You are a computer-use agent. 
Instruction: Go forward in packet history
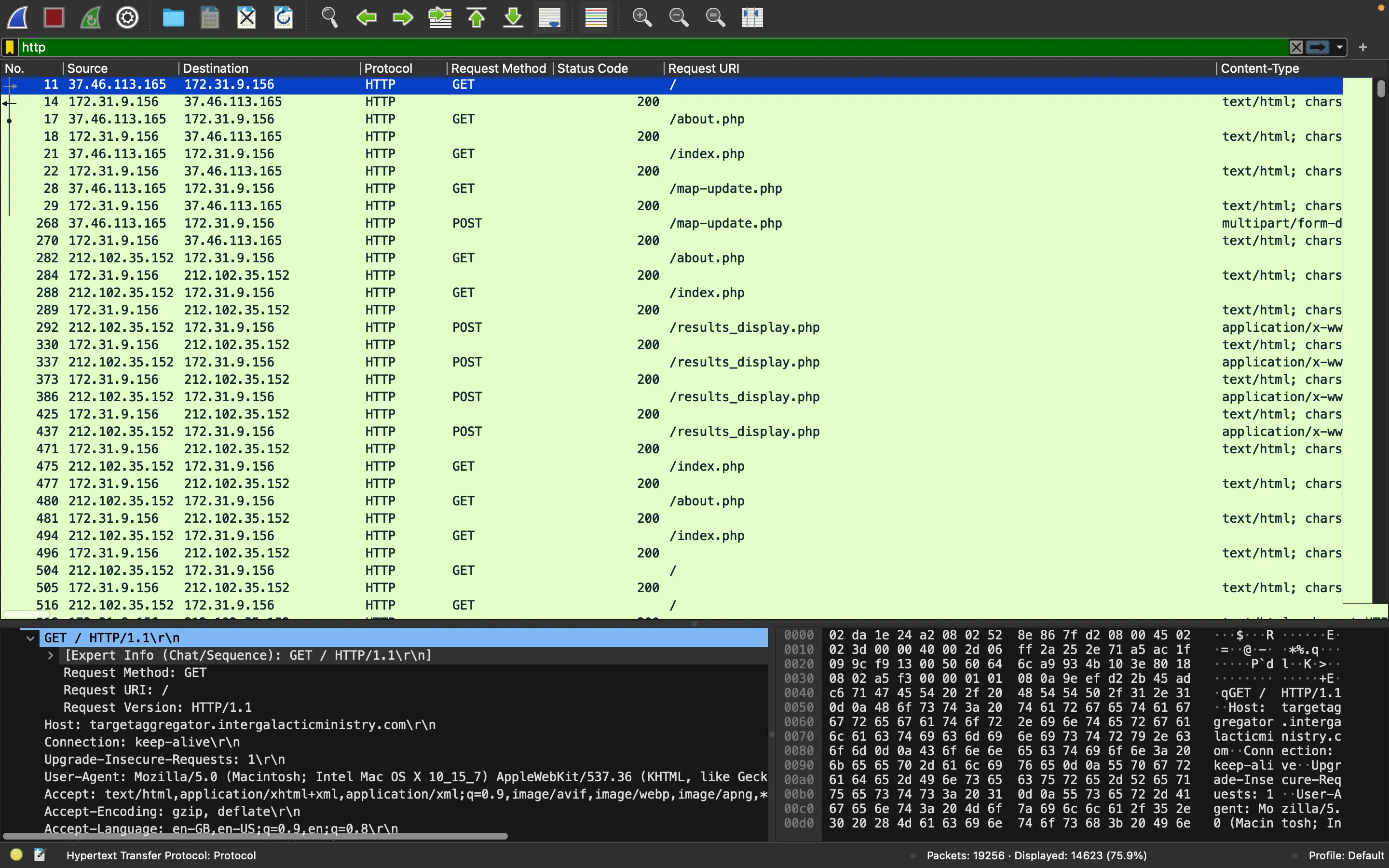[403, 17]
